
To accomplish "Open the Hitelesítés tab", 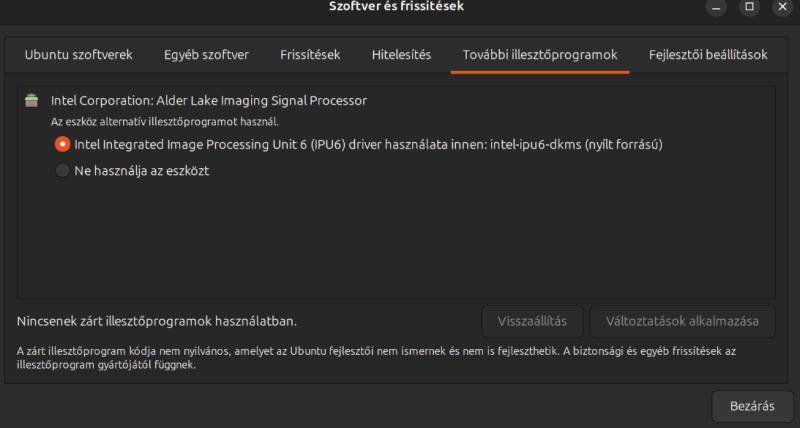I will point(401,55).
